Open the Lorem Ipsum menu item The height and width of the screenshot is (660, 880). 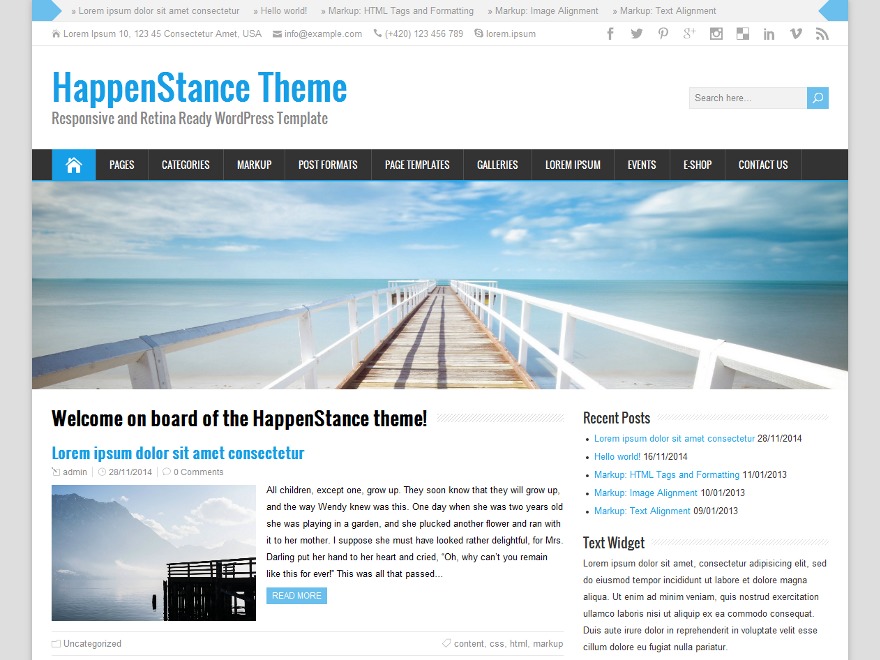(573, 165)
